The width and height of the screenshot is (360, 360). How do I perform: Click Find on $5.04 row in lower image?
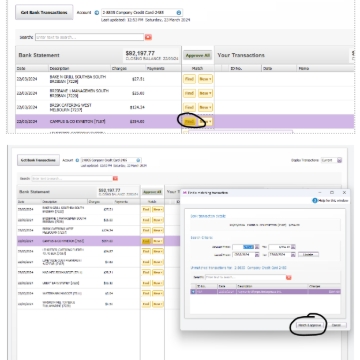coord(146,294)
